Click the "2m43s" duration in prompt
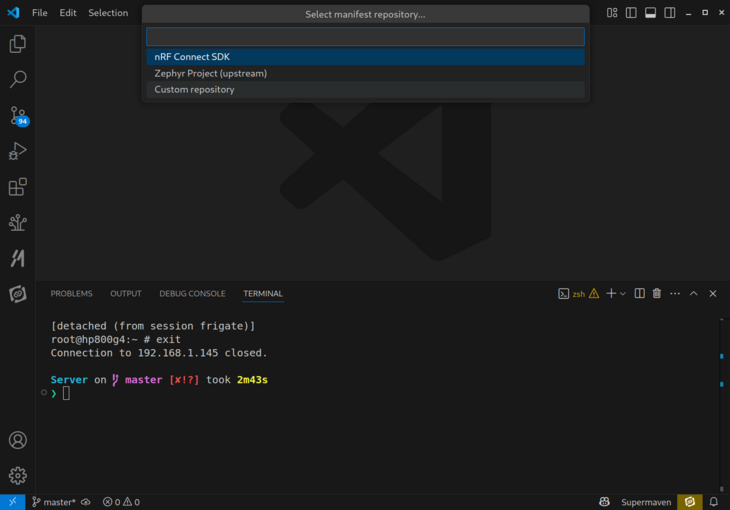The image size is (730, 510). 252,380
